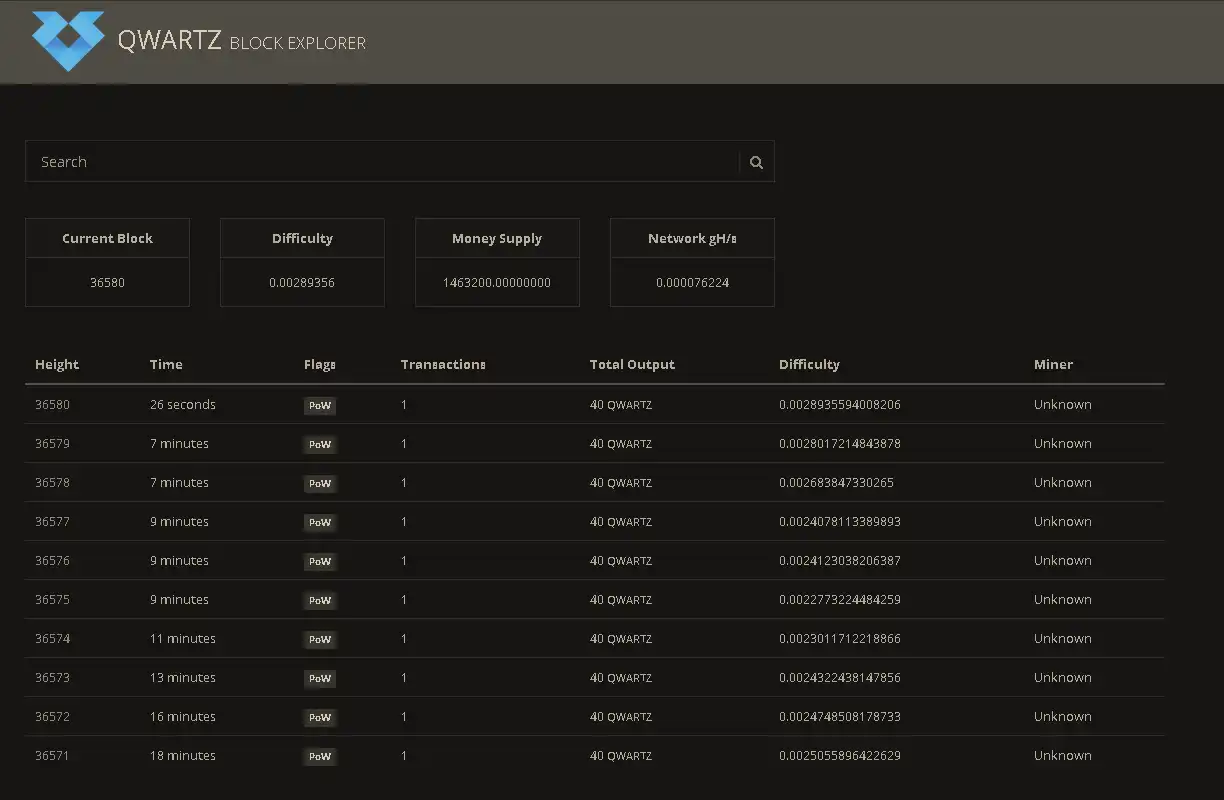This screenshot has width=1224, height=800.
Task: Click the Money Supply stat card
Action: (497, 262)
